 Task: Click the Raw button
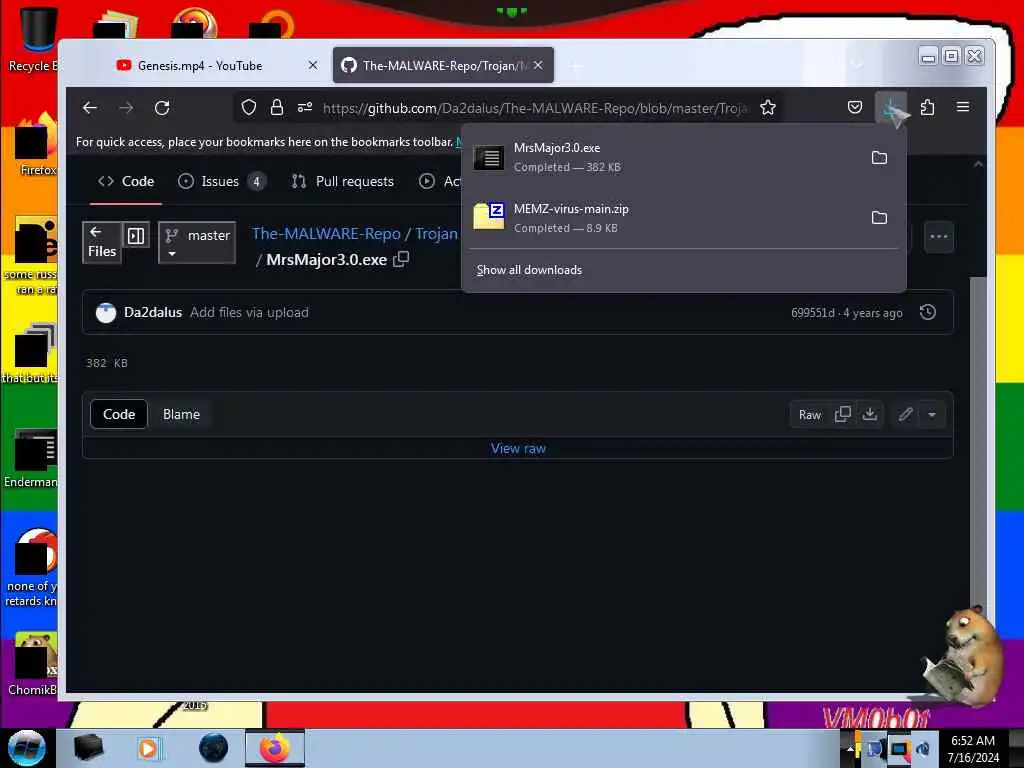tap(810, 415)
